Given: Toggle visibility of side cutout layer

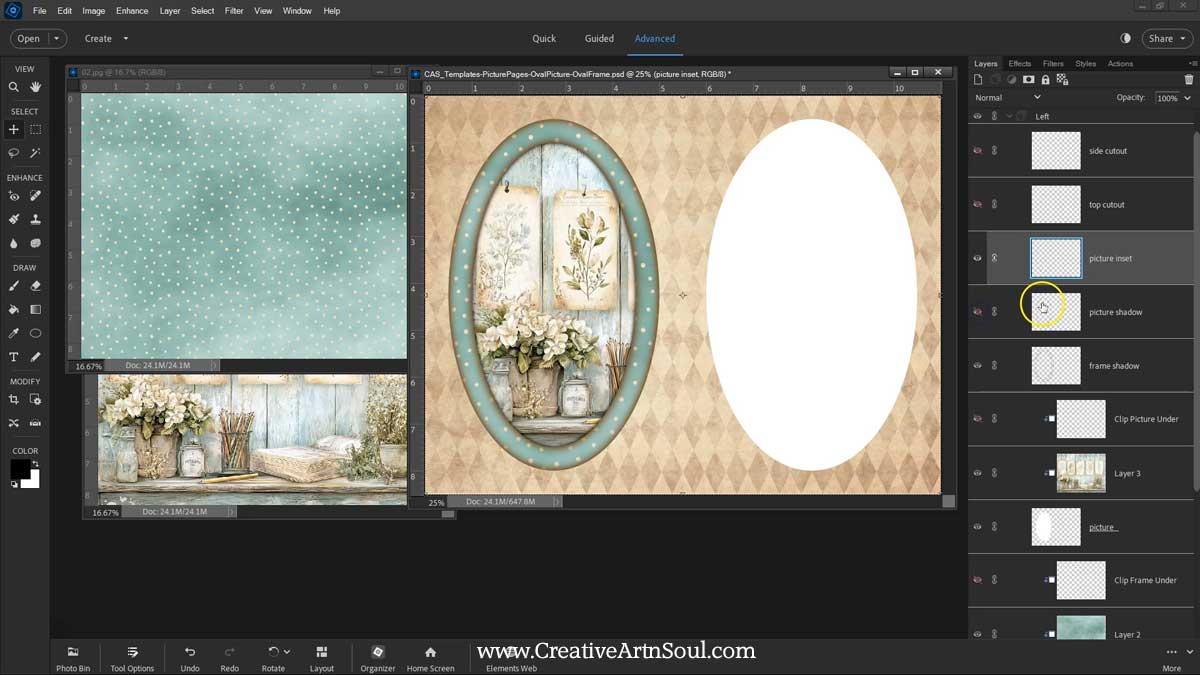Looking at the screenshot, I should [978, 151].
